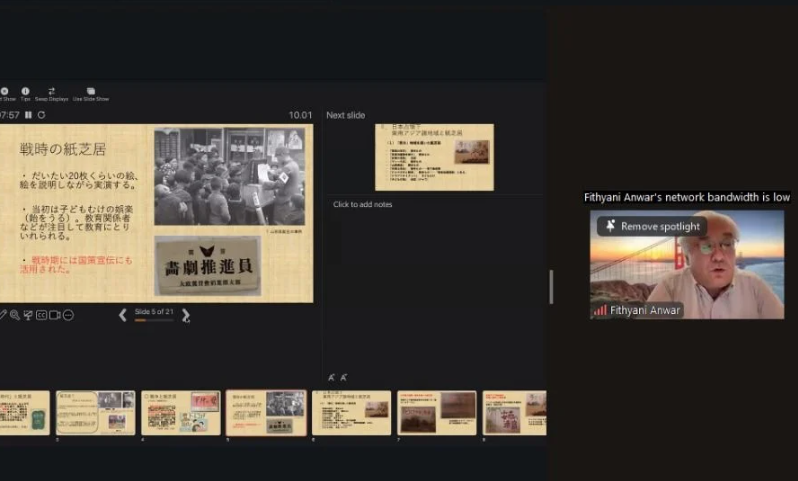Click the slide progress bar under 'Slide 5 of 21'
The image size is (798, 481).
point(154,321)
